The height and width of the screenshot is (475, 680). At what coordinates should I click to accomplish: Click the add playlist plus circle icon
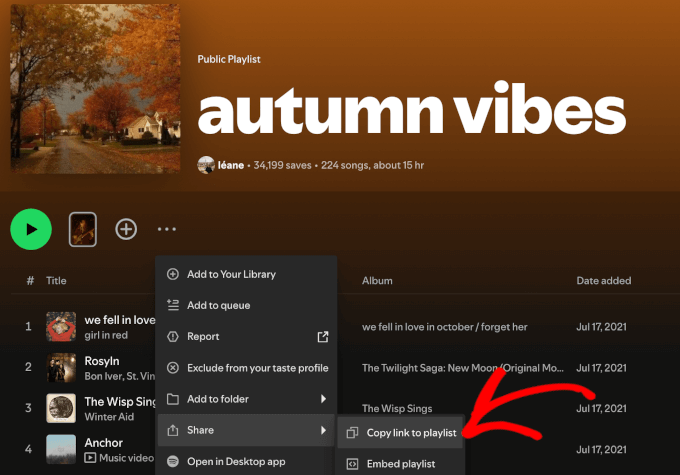[126, 229]
